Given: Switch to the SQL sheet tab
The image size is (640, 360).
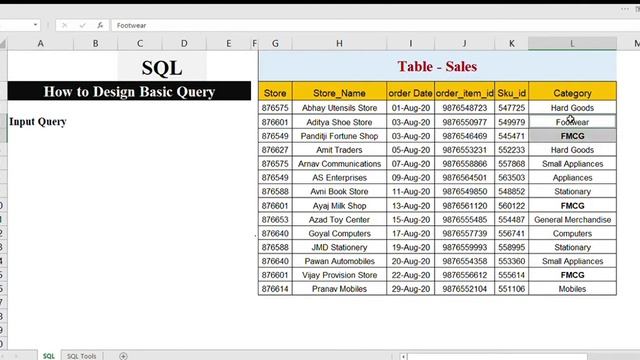Looking at the screenshot, I should (x=49, y=356).
